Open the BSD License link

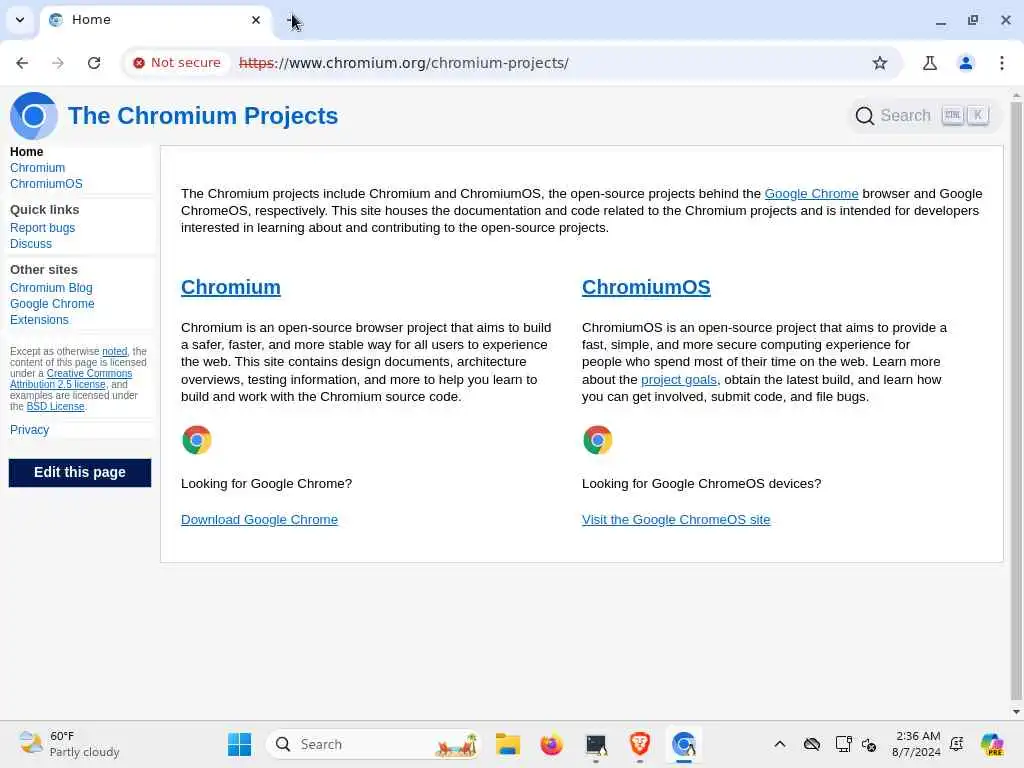point(56,406)
